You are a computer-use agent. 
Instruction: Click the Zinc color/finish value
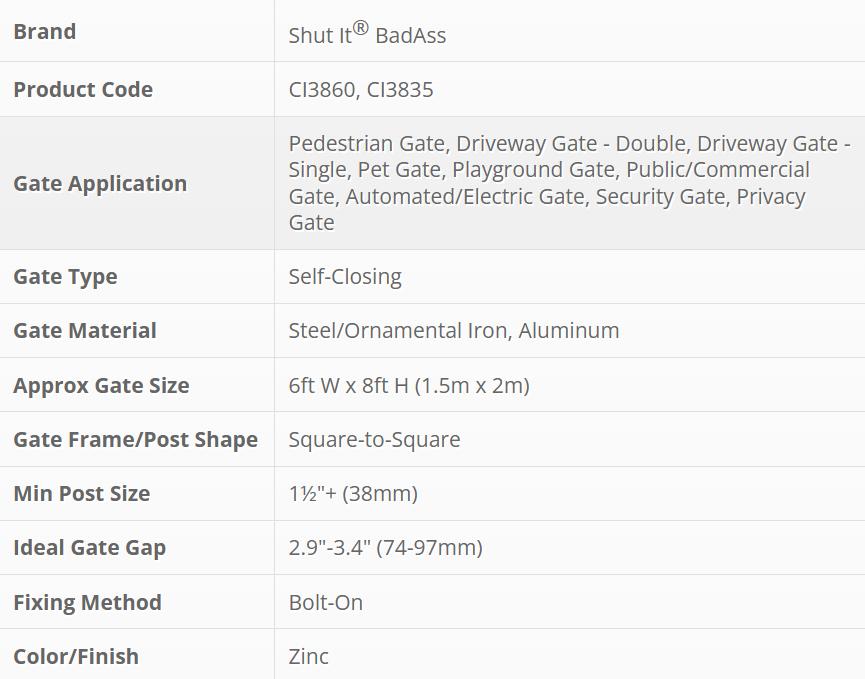(308, 657)
